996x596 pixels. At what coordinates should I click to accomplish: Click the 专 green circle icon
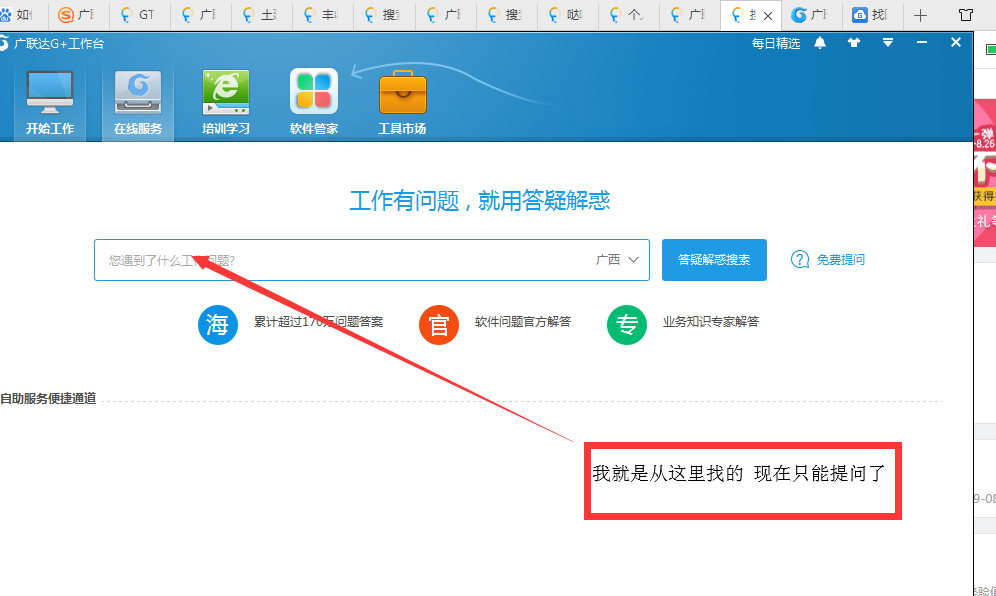tap(627, 325)
